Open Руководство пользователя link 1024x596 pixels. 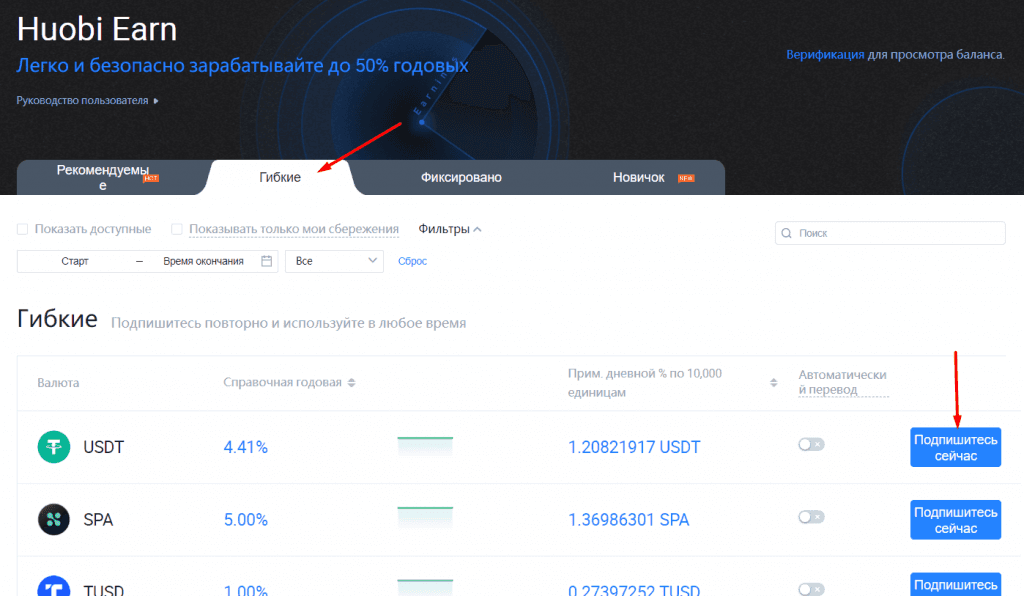pos(82,101)
